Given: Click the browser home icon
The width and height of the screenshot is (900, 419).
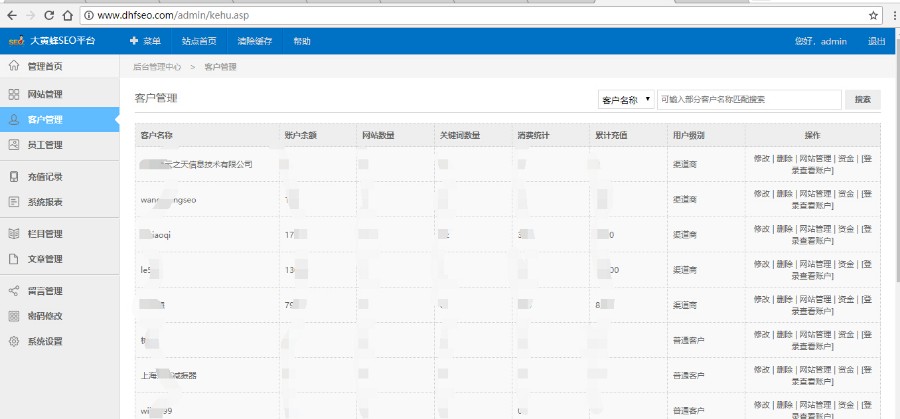Looking at the screenshot, I should click(68, 15).
